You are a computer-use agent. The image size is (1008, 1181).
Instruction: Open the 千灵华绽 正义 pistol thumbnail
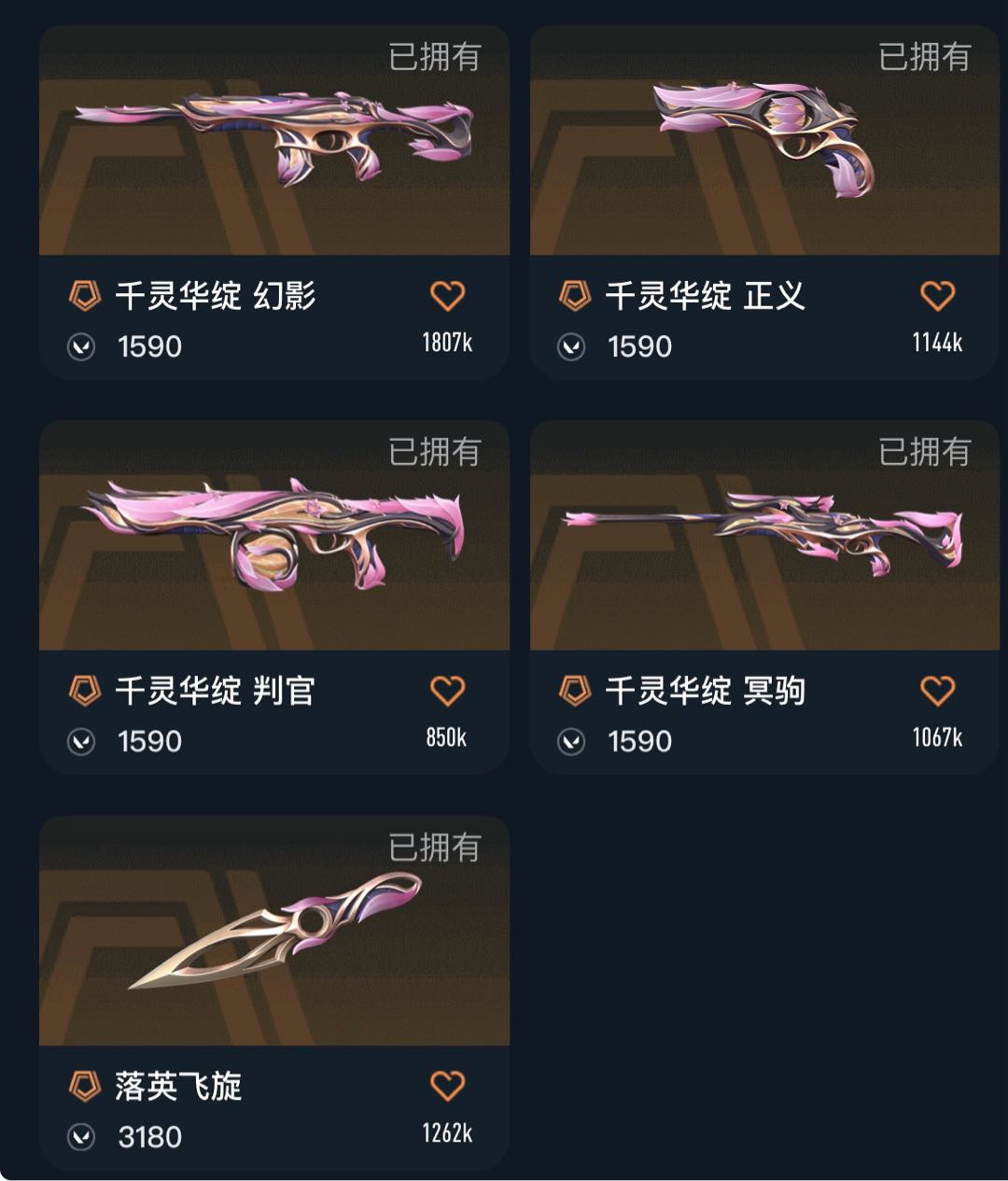pyautogui.click(x=764, y=140)
